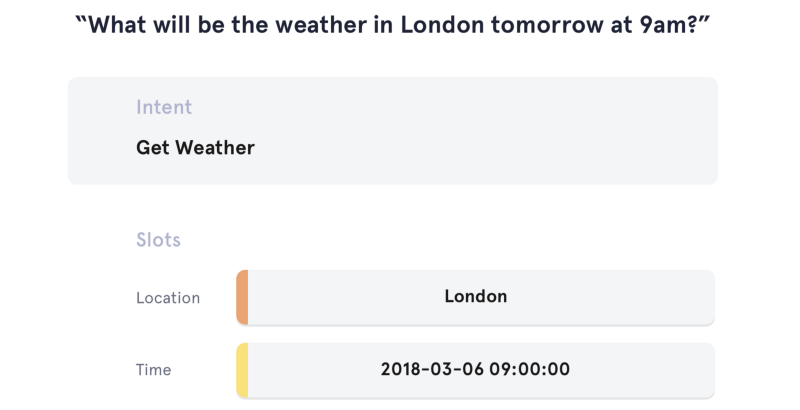
Task: Click the Intent heading label
Action: pyautogui.click(x=164, y=107)
